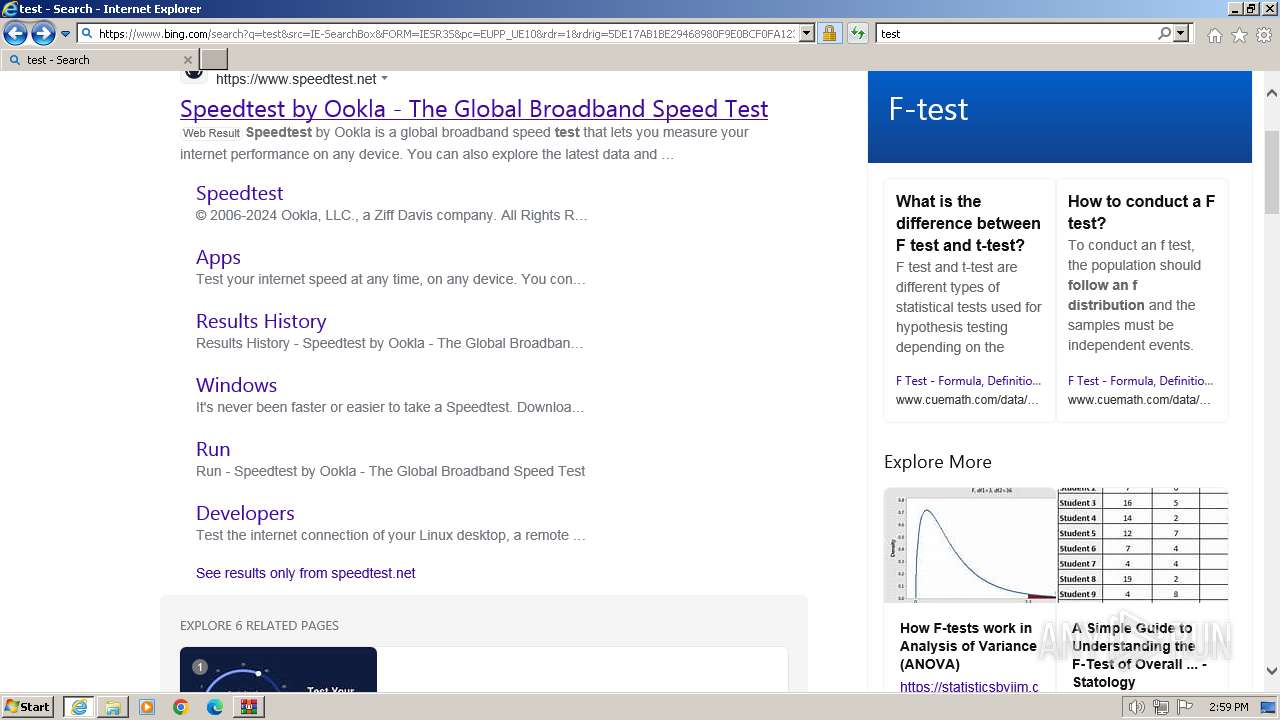Screen dimensions: 1280x720
Task: Open 'How F-tests work in Analysis of Variance'
Action: (968, 646)
